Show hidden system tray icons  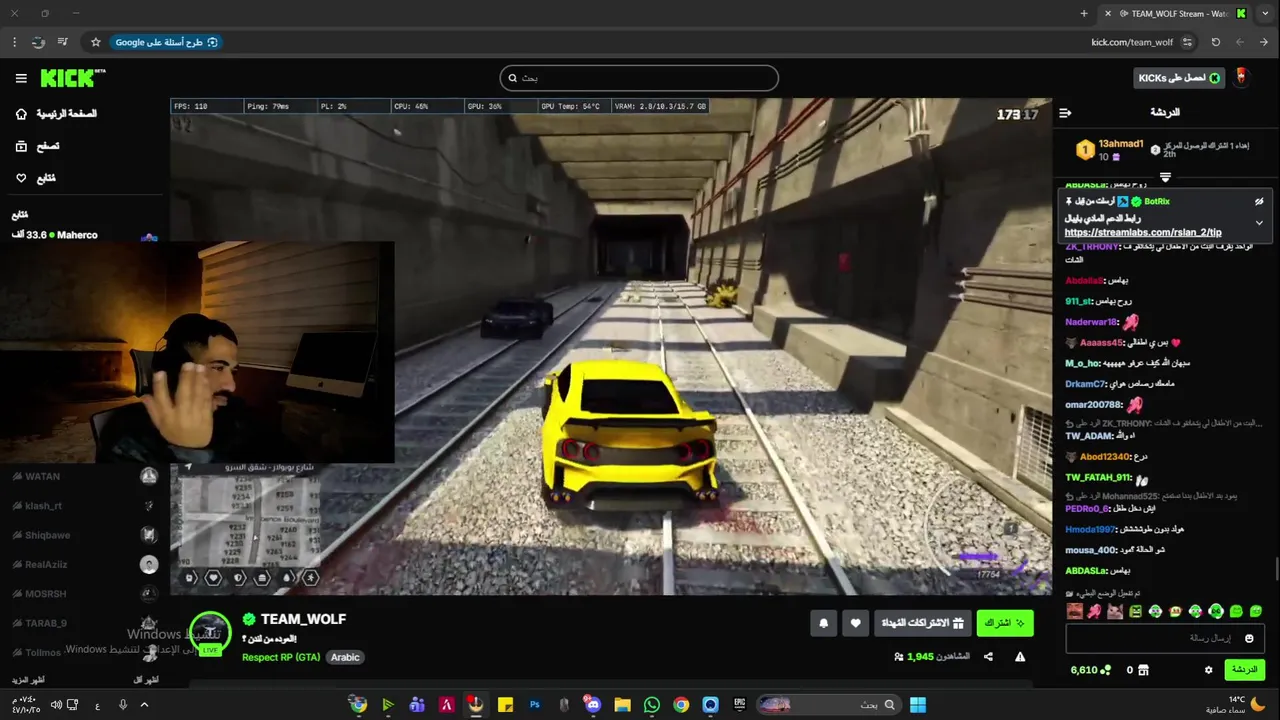click(x=144, y=705)
